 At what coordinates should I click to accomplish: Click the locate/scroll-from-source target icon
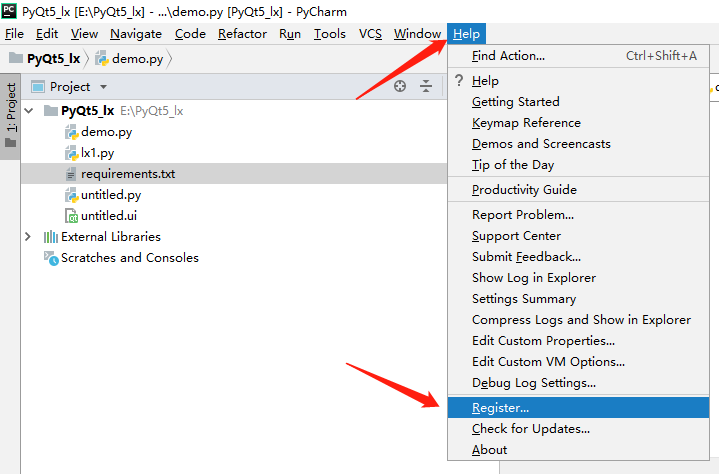(400, 87)
